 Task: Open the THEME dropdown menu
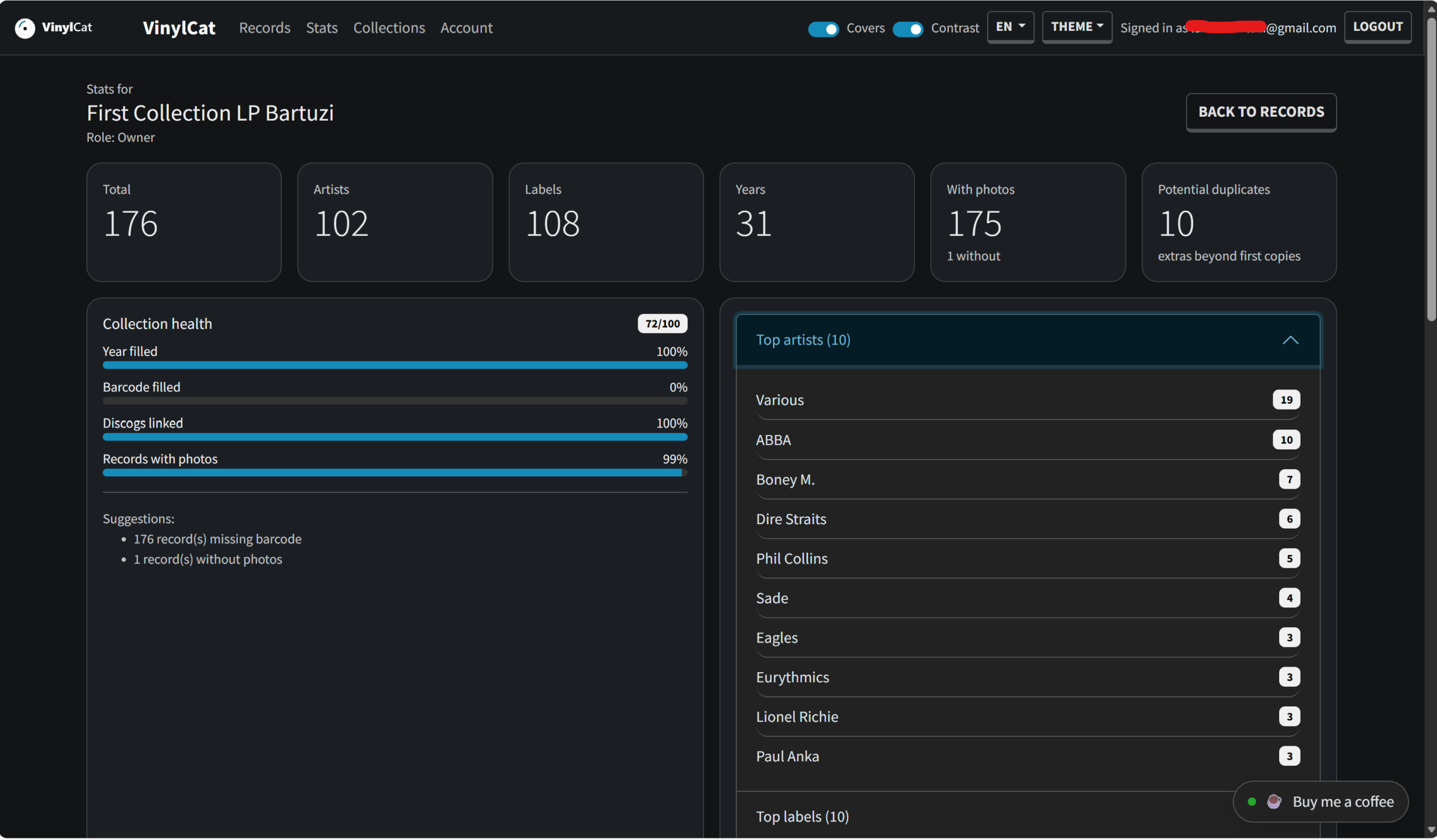[x=1077, y=27]
